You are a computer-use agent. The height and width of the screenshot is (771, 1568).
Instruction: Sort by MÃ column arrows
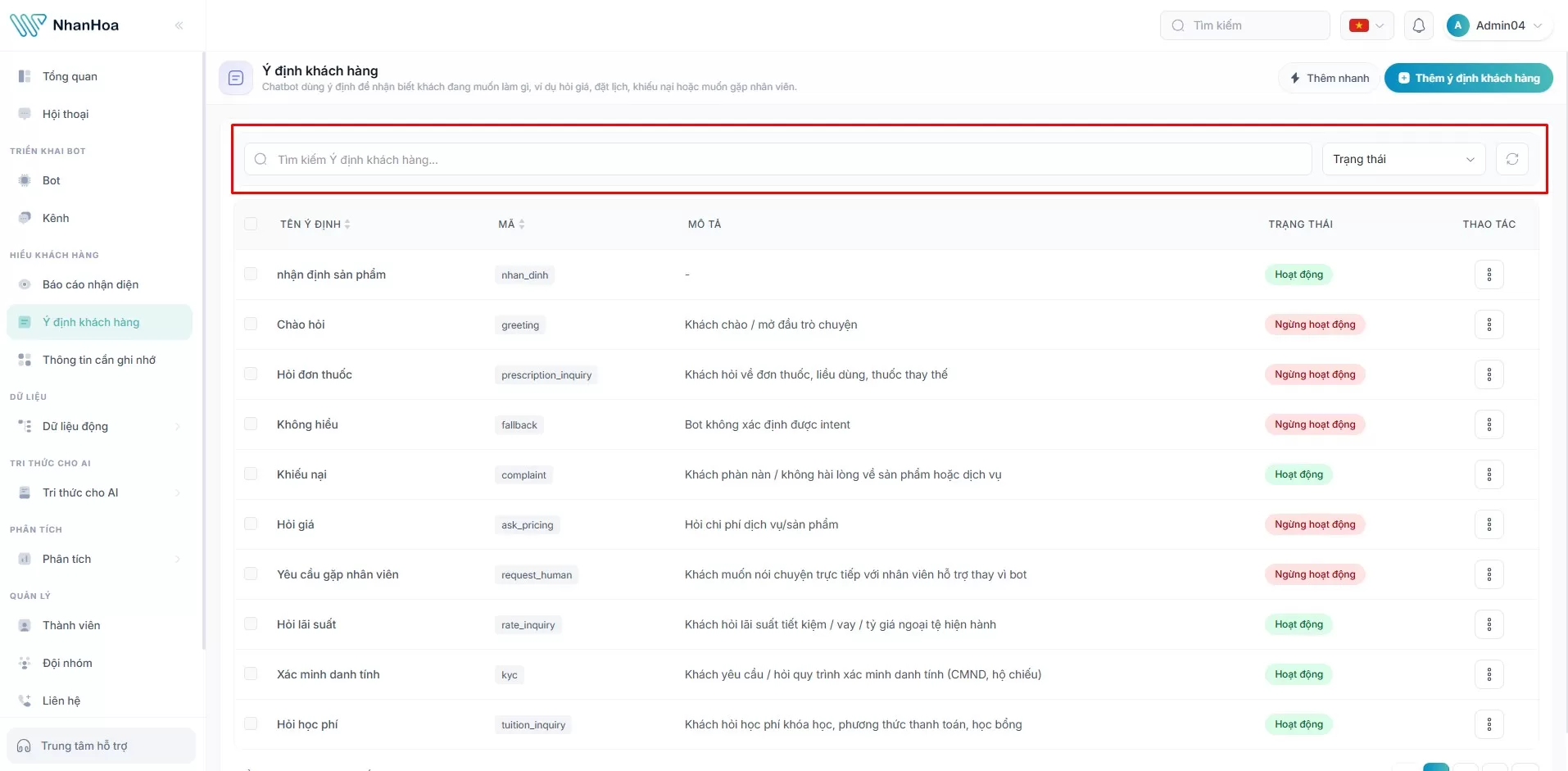pyautogui.click(x=522, y=224)
